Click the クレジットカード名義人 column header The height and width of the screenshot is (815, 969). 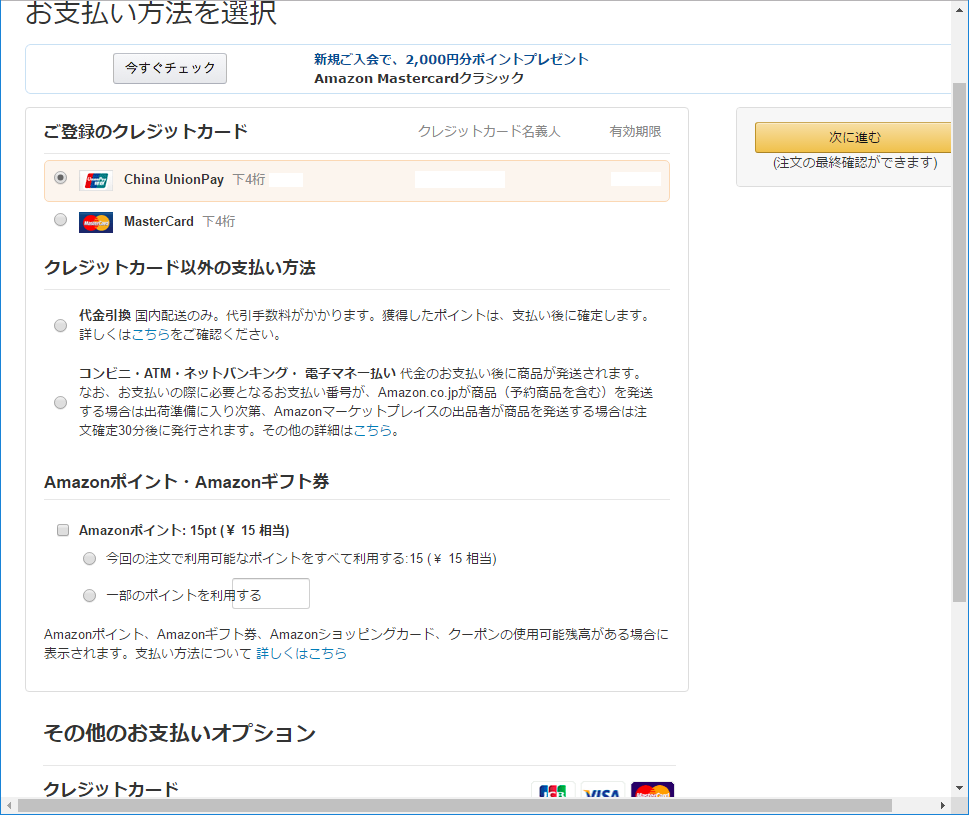click(x=489, y=132)
